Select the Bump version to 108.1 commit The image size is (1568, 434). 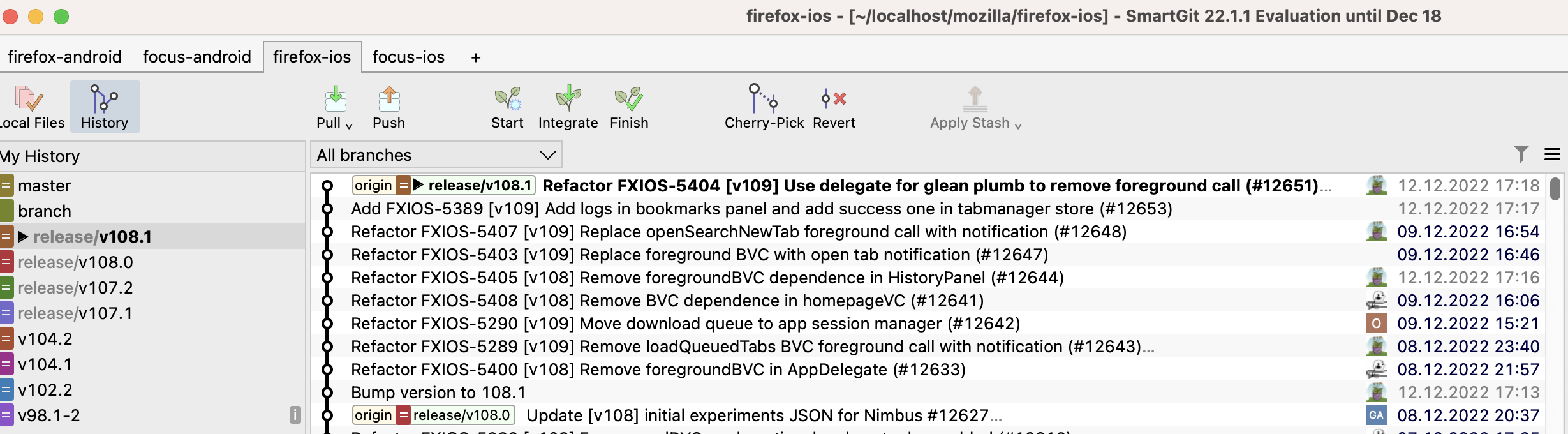[x=438, y=393]
